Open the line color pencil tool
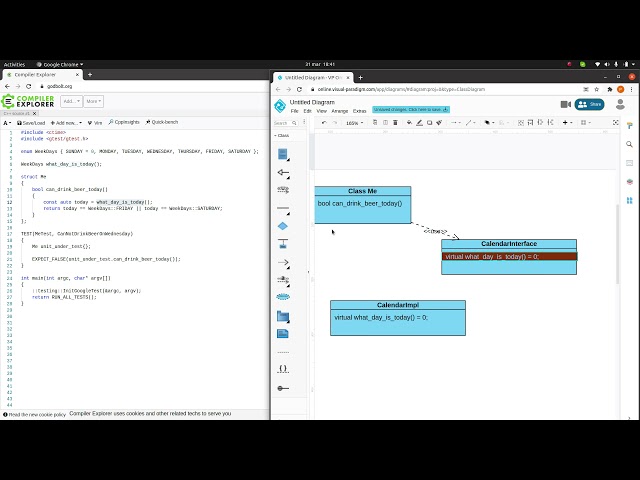 (419, 122)
